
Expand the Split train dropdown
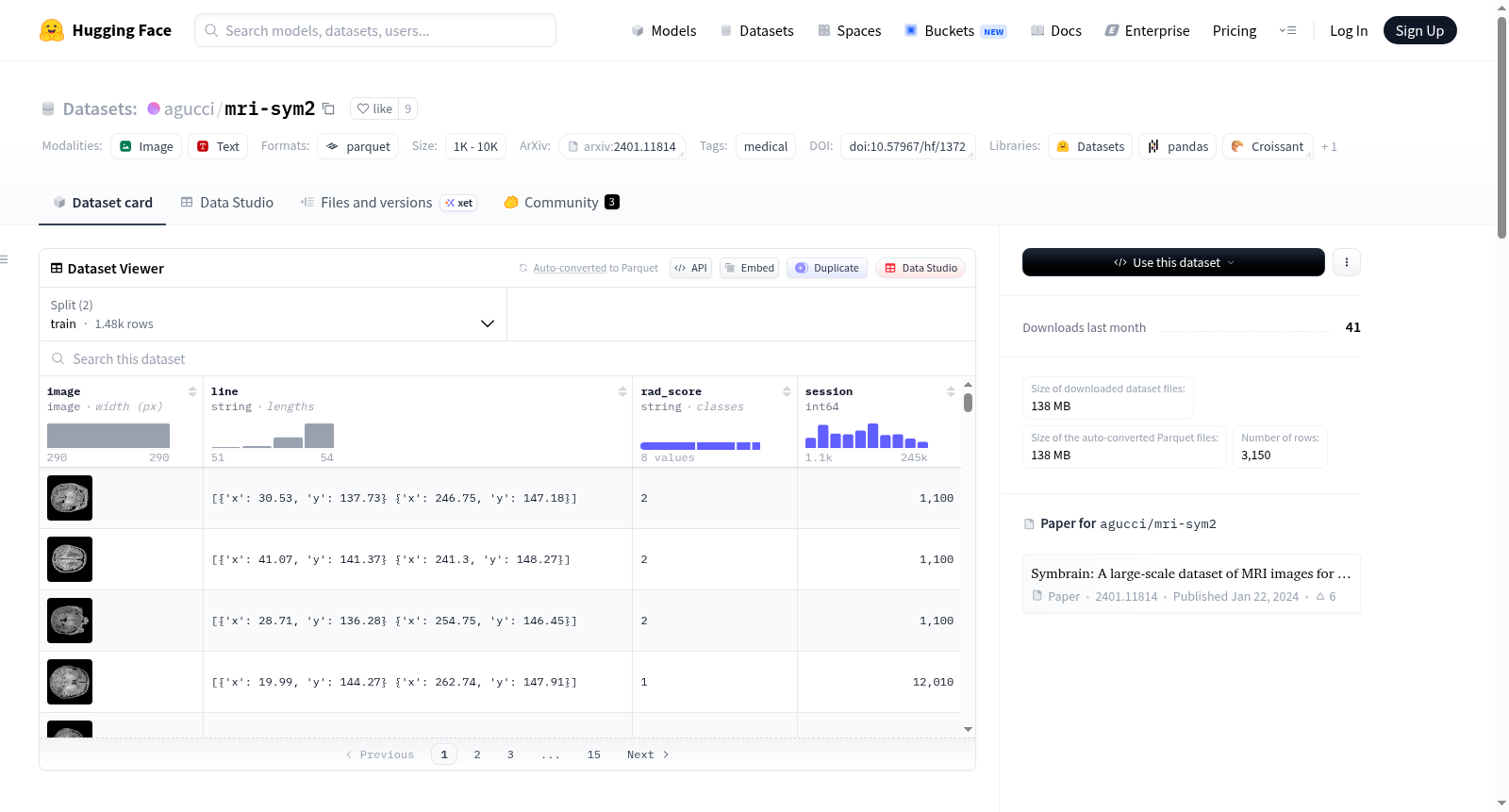click(x=274, y=314)
